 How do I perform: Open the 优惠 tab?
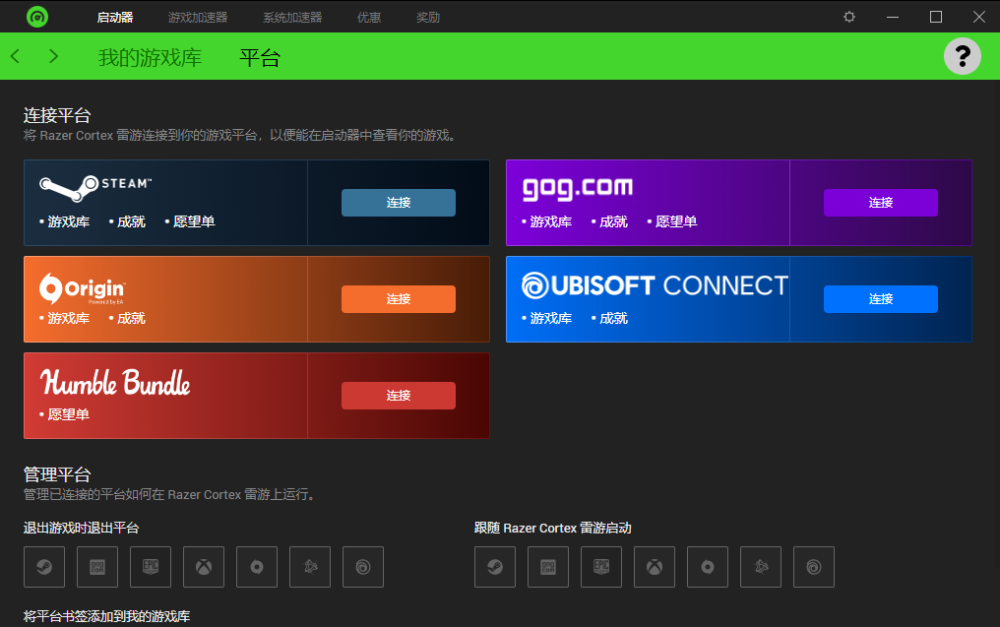click(369, 17)
